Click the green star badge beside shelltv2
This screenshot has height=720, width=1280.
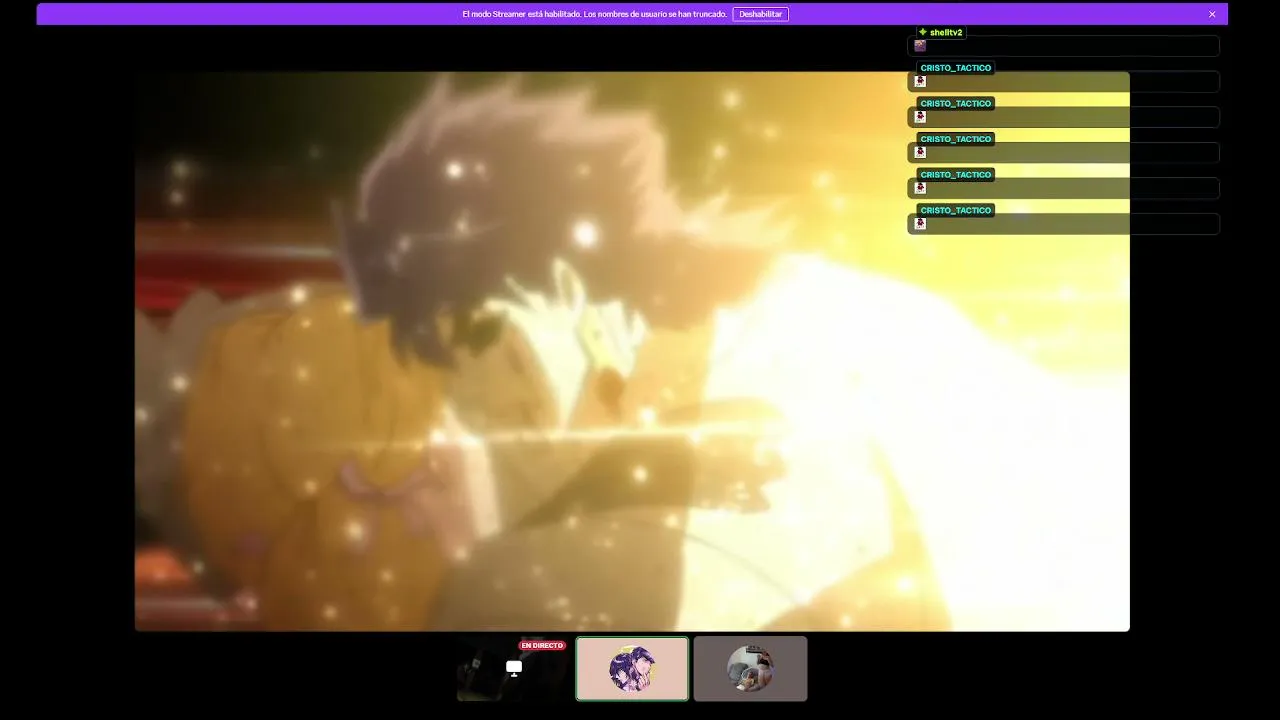(923, 33)
